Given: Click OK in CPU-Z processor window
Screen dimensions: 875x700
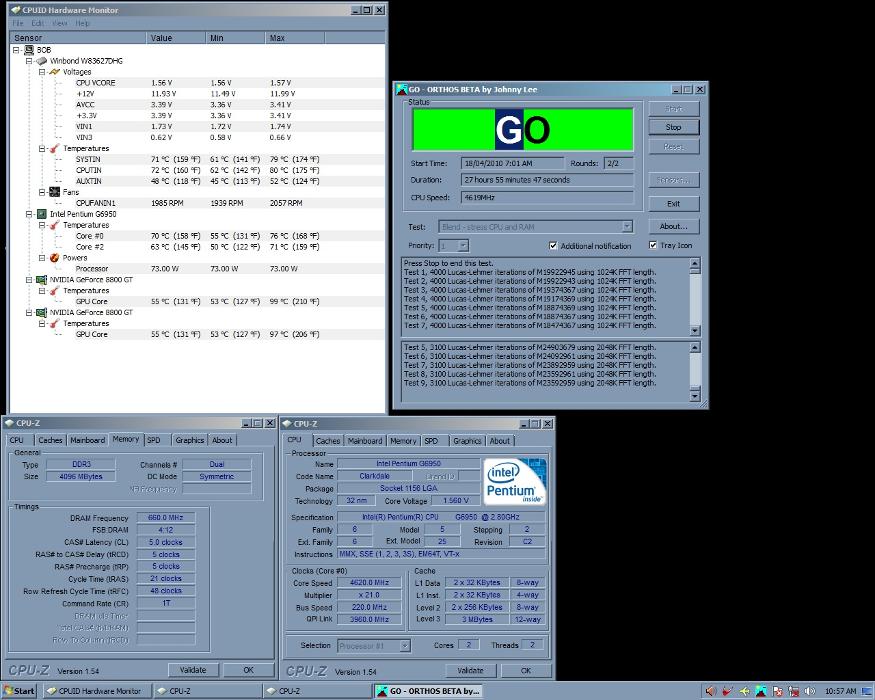Looking at the screenshot, I should pyautogui.click(x=526, y=670).
